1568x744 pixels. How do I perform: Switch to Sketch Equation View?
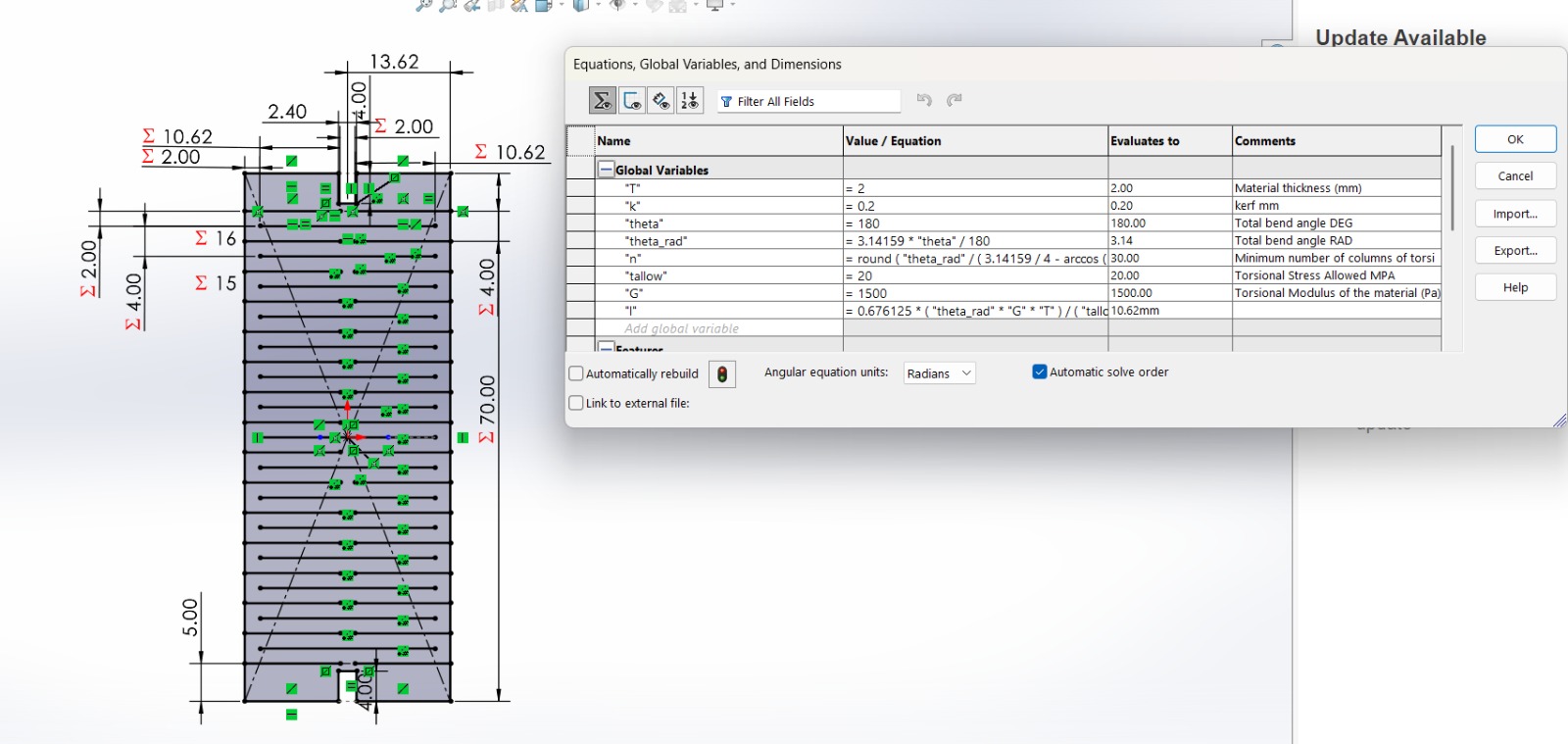tap(632, 101)
